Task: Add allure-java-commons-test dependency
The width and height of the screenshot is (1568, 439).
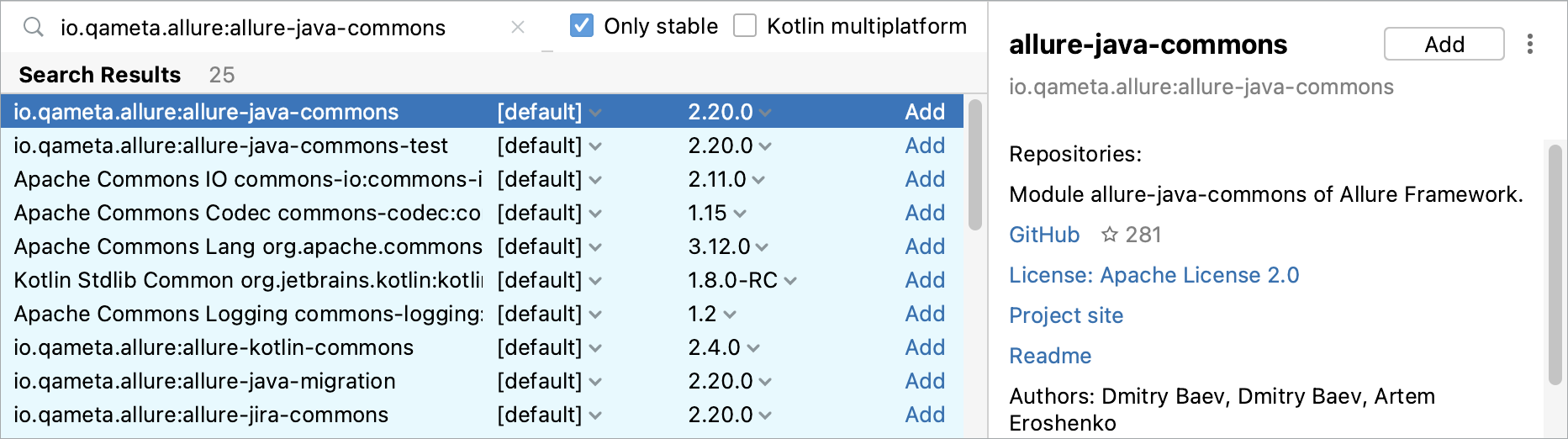Action: coord(925,145)
